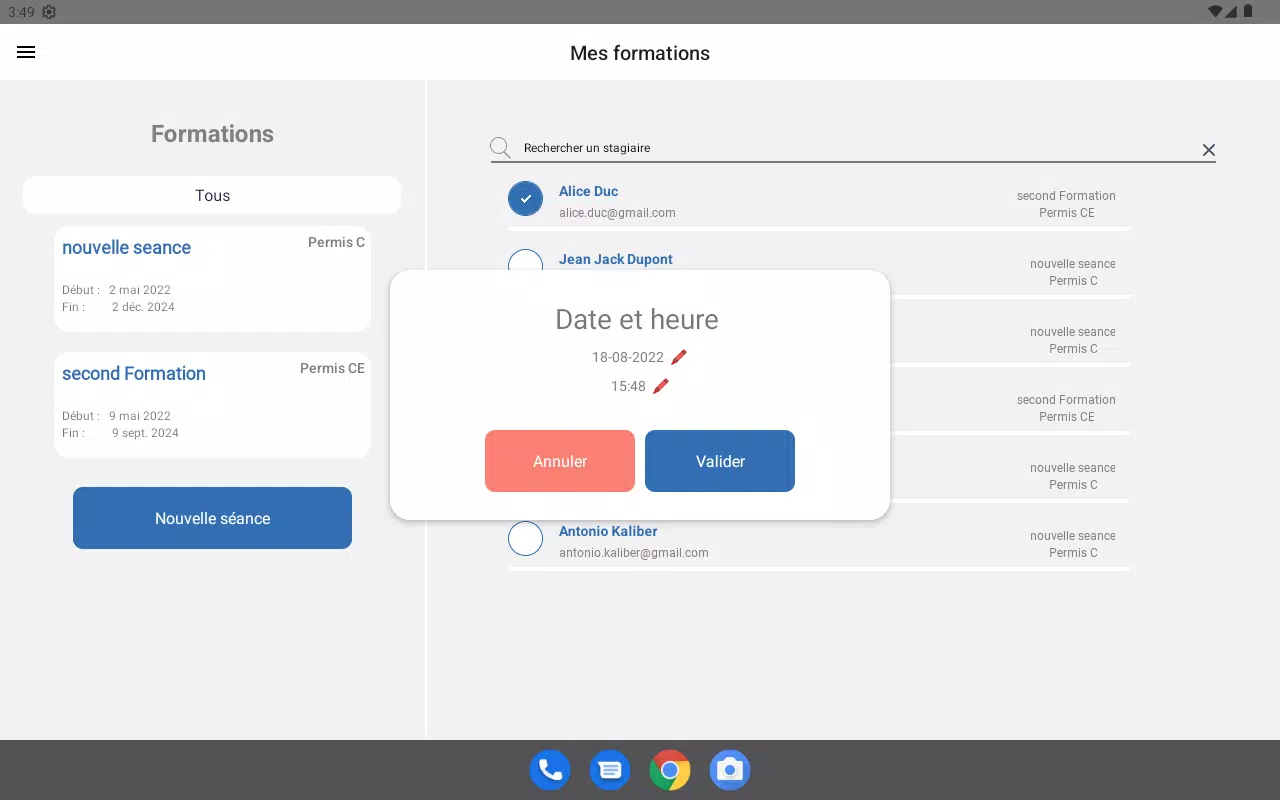Launch Chrome from the dock
Screen dimensions: 1280x800
(670, 770)
